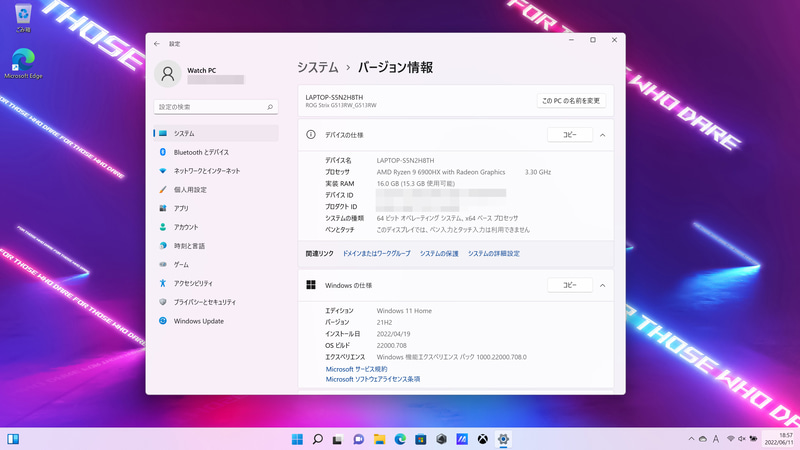Click LAPTOP-S5N2H8TH name in header card
This screenshot has width=800, height=450.
tap(334, 97)
